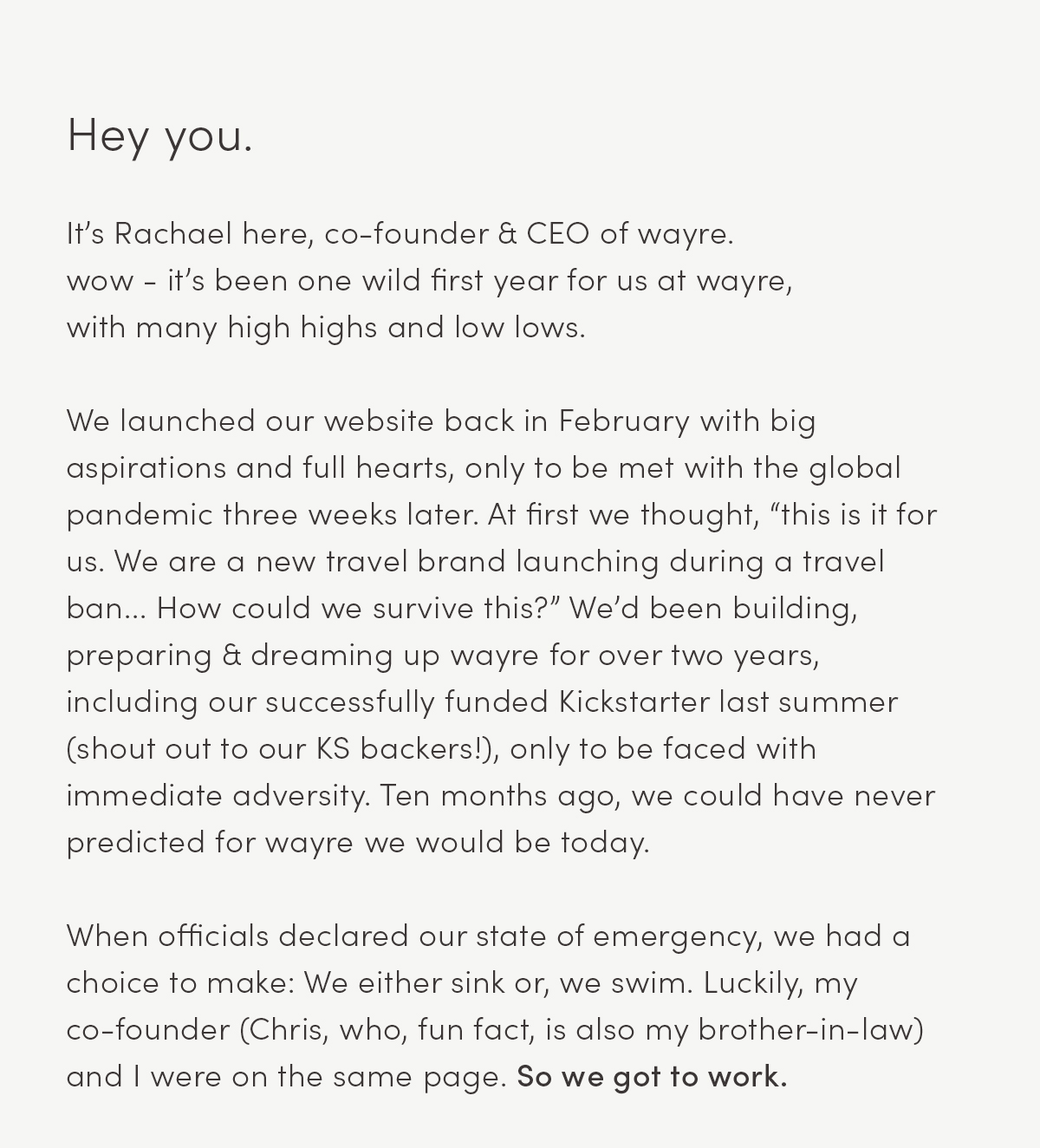Click the bold "So we got to work." text
The image size is (1040, 1148).
coord(652,1076)
